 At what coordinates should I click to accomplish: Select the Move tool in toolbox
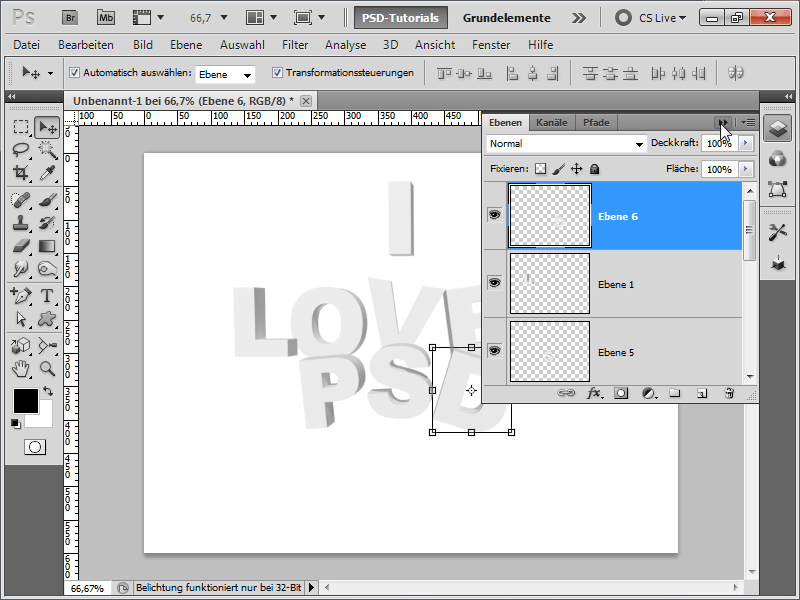[47, 127]
